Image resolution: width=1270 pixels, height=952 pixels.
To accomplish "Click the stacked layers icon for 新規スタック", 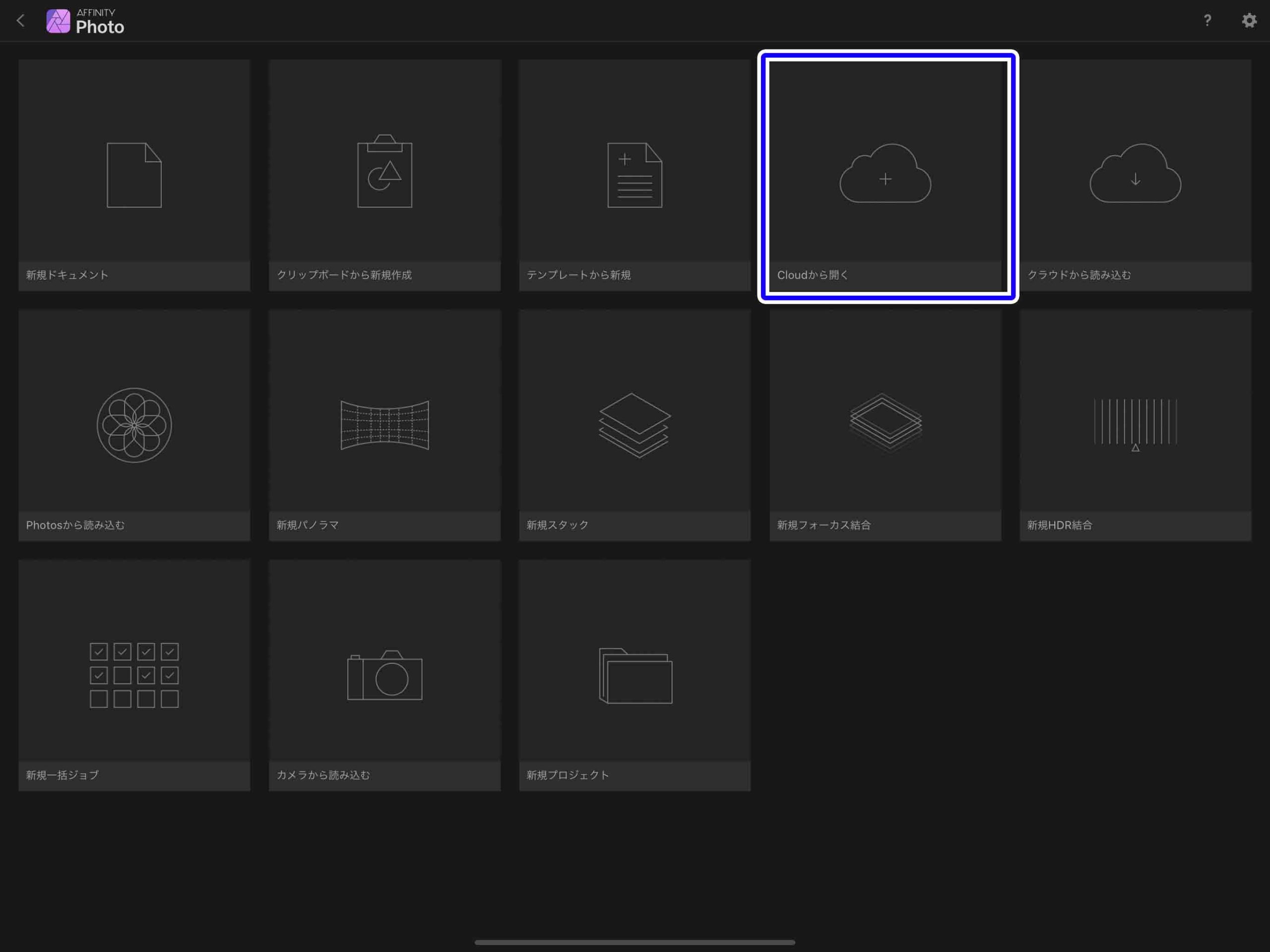I will (x=635, y=425).
